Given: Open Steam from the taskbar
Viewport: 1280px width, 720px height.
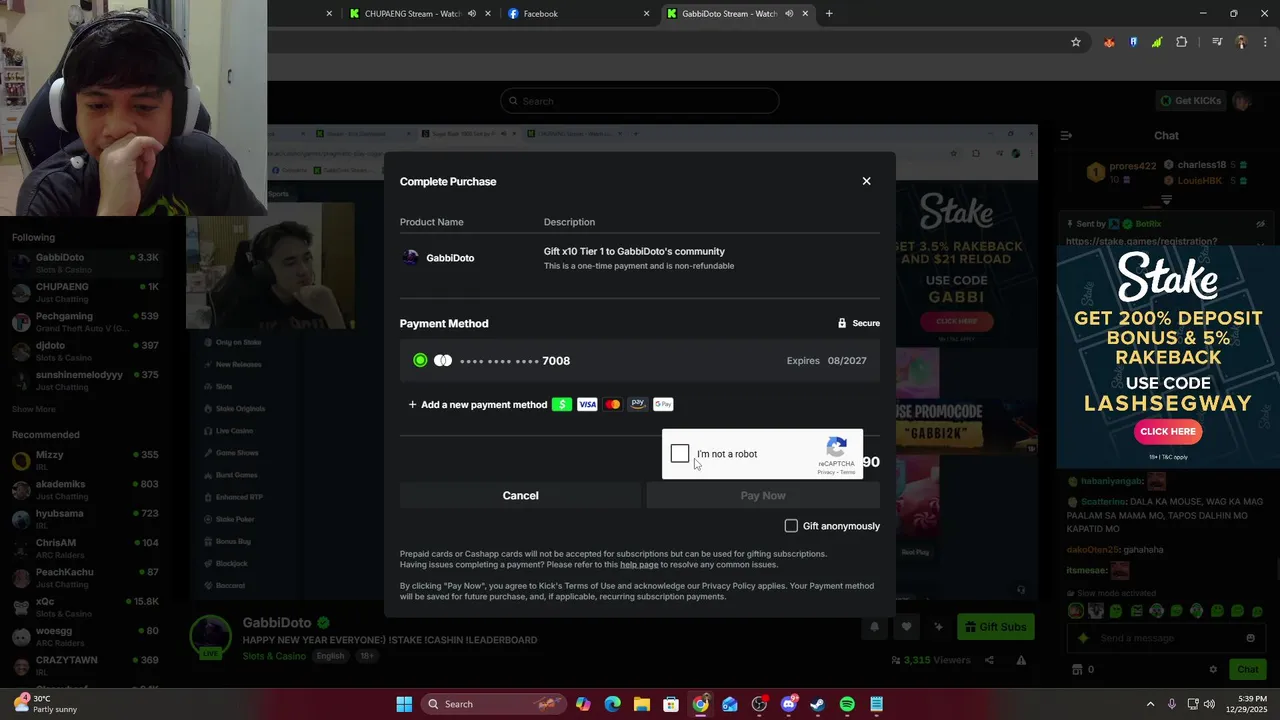Looking at the screenshot, I should pos(818,704).
